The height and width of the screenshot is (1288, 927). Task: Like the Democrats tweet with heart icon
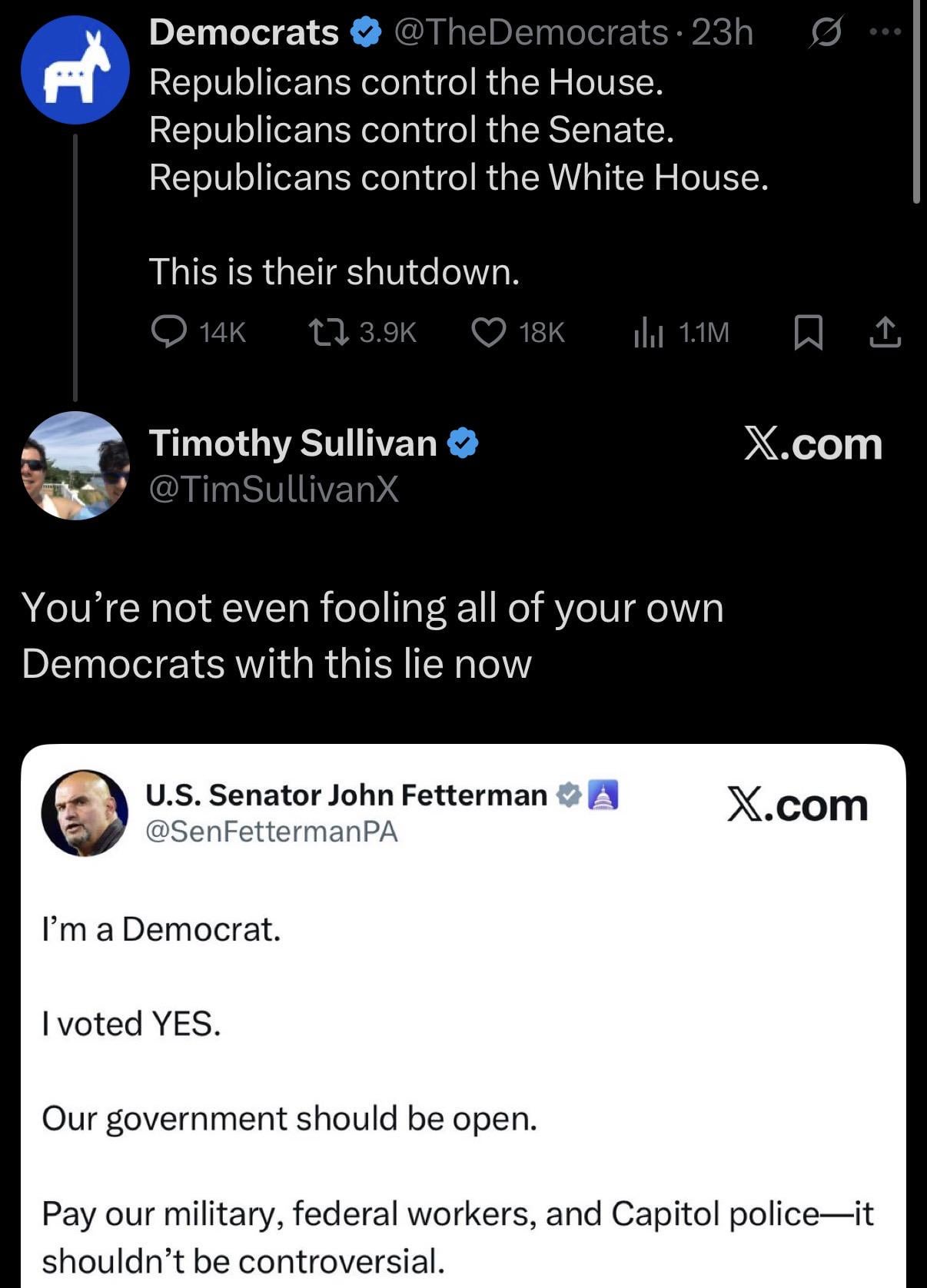tap(488, 332)
